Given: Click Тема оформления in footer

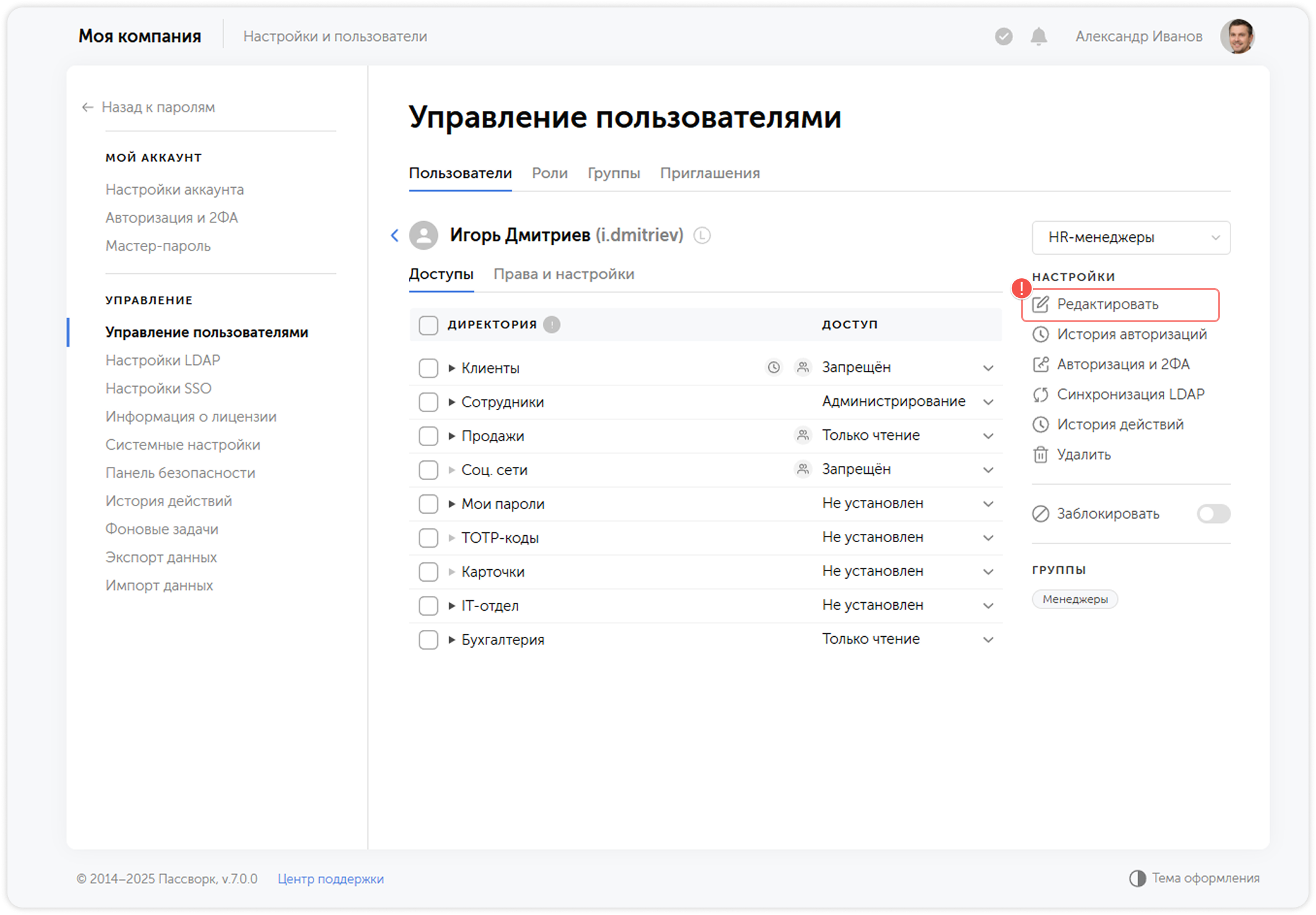Looking at the screenshot, I should tap(1205, 878).
